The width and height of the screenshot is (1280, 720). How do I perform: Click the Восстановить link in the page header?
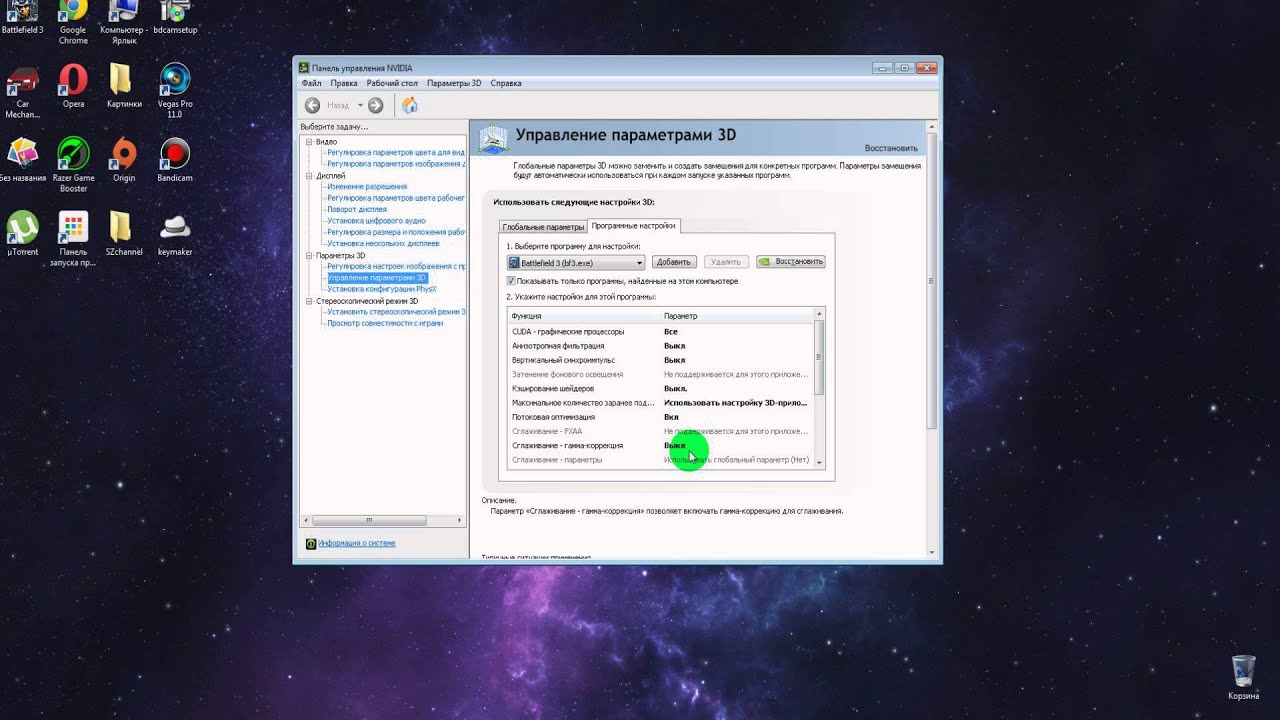tap(891, 148)
